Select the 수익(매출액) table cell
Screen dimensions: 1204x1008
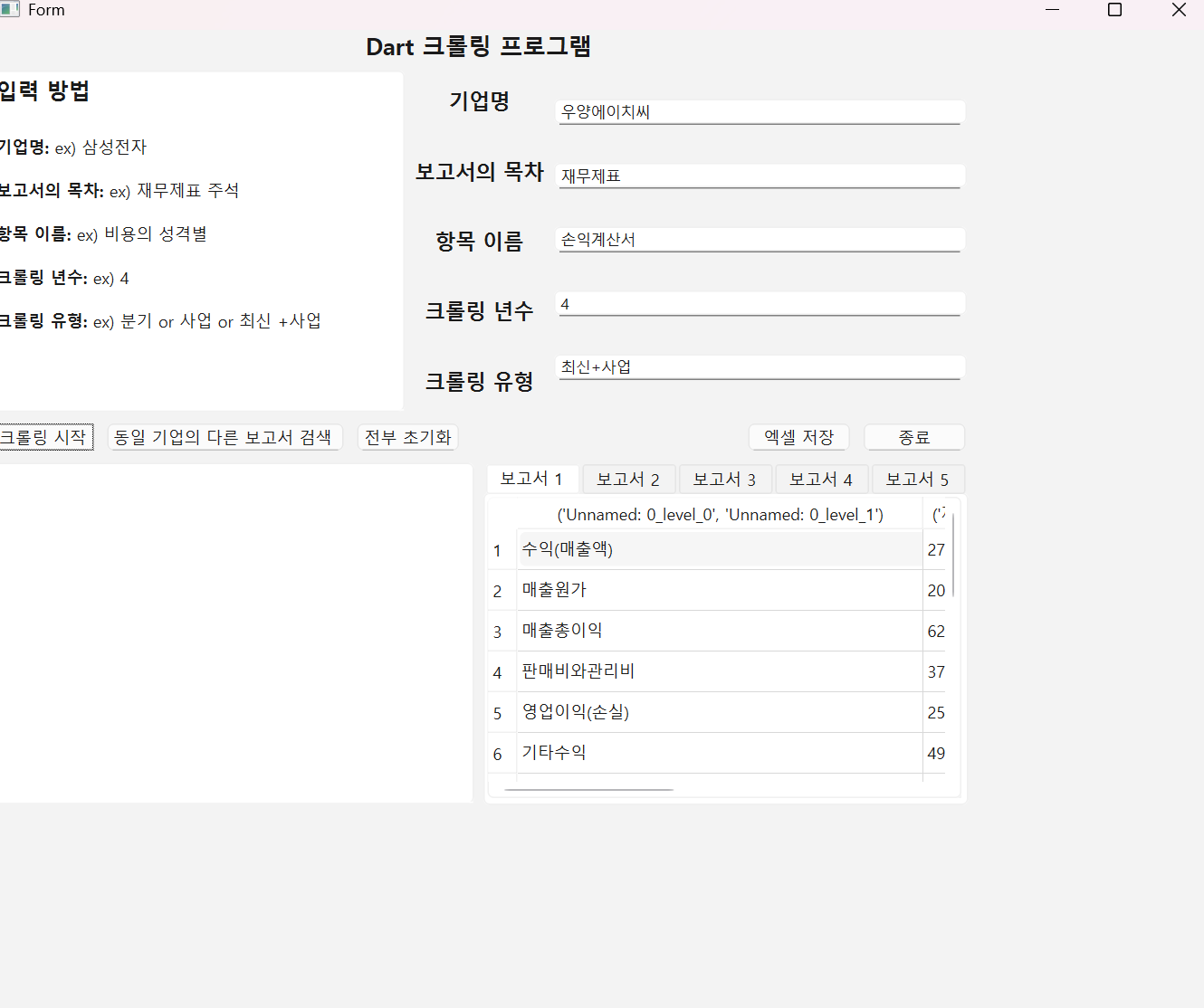pyautogui.click(x=719, y=549)
